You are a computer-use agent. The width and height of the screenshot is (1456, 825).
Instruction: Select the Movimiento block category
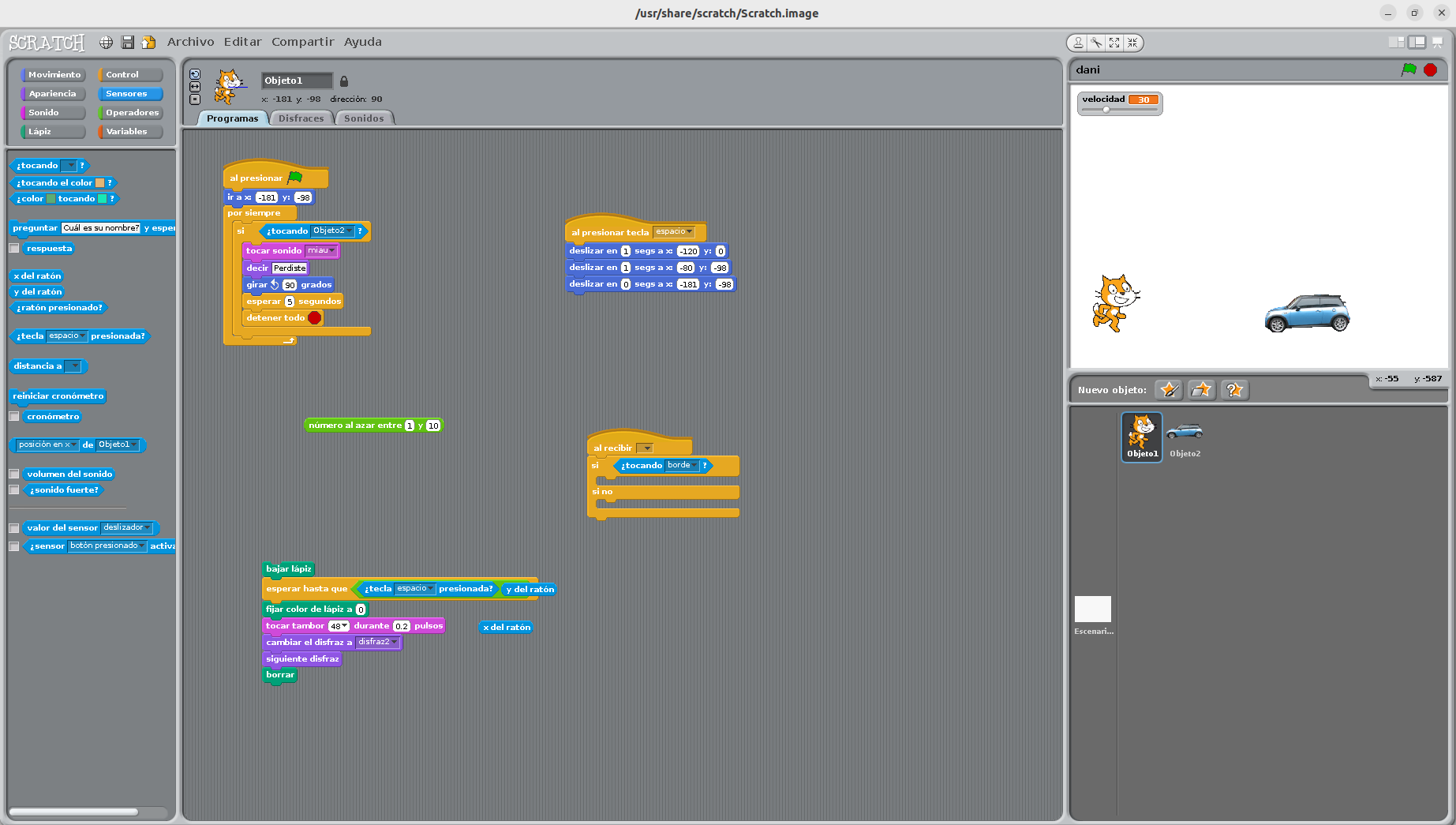click(x=53, y=74)
